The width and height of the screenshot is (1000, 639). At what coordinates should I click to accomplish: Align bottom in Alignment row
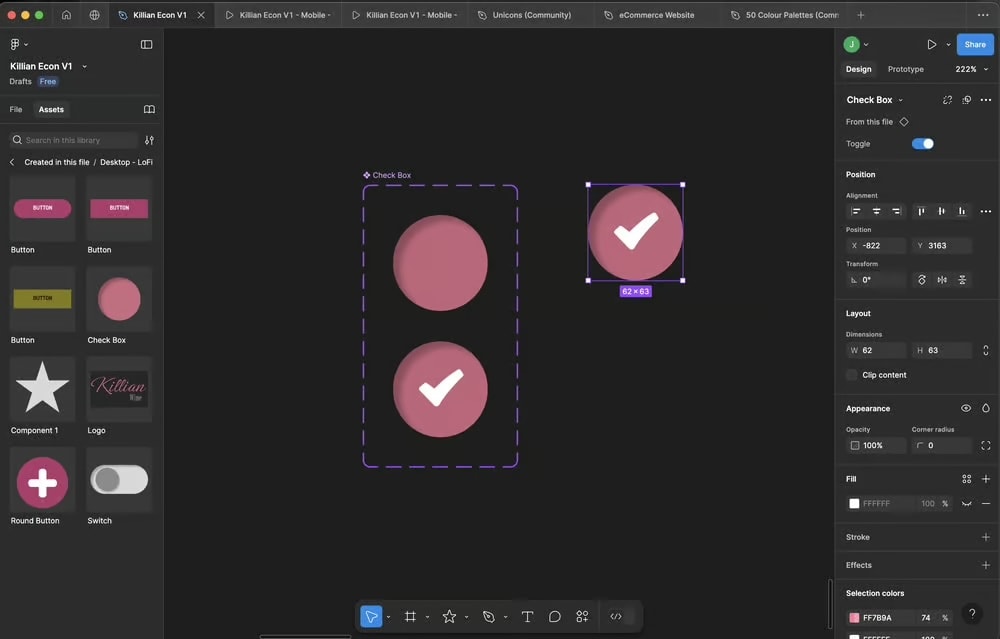[x=962, y=211]
